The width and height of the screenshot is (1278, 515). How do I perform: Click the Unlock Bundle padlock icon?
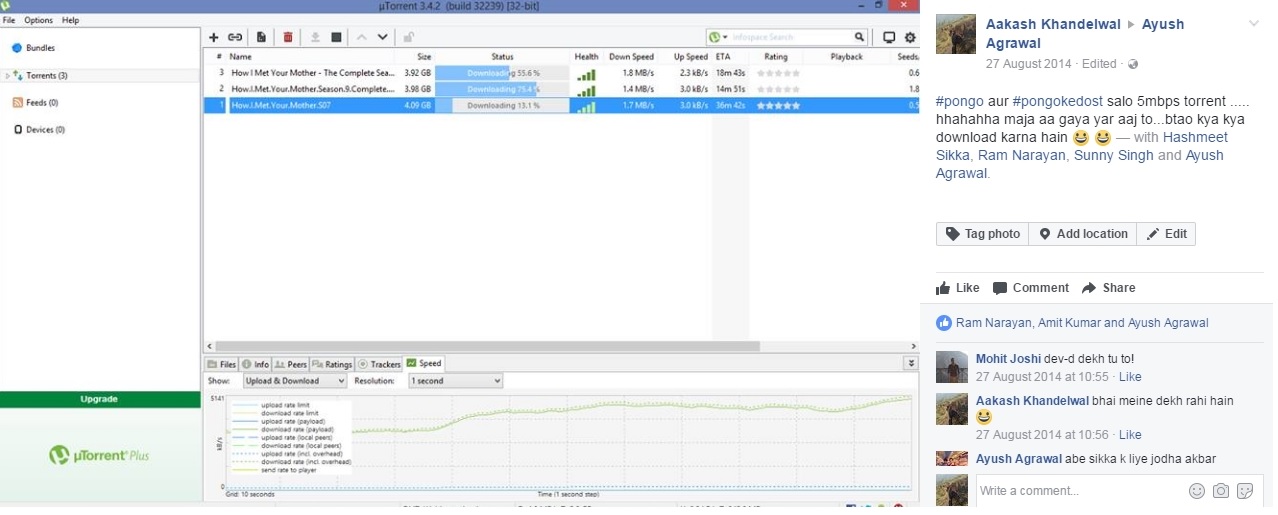[x=408, y=38]
